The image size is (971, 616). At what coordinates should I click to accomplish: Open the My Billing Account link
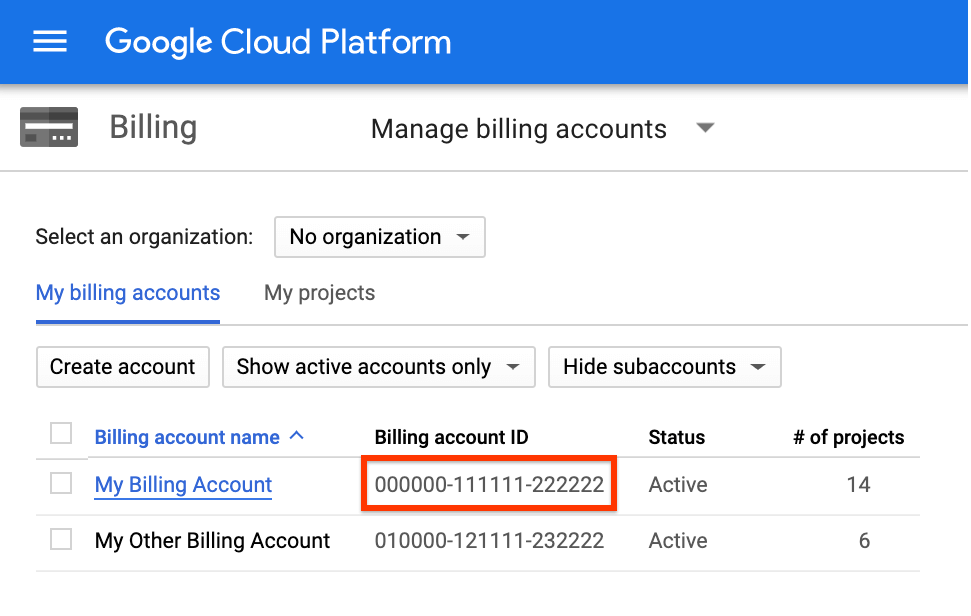click(x=182, y=485)
